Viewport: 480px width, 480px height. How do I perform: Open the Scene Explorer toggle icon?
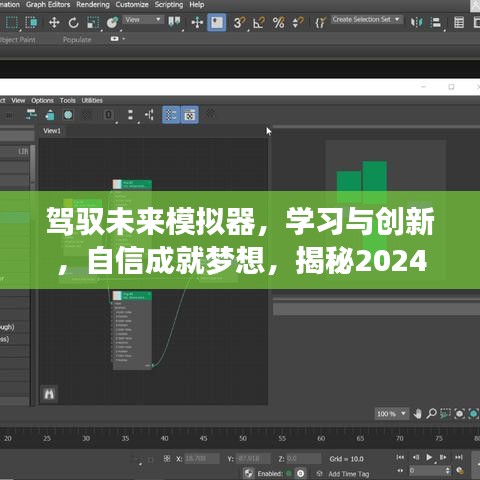tap(459, 22)
